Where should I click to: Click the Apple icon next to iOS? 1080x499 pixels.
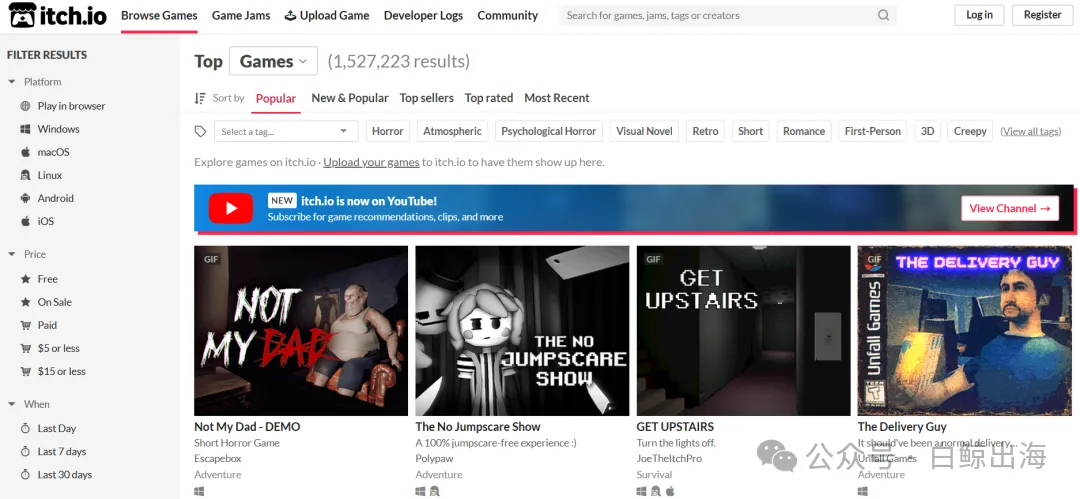point(25,221)
